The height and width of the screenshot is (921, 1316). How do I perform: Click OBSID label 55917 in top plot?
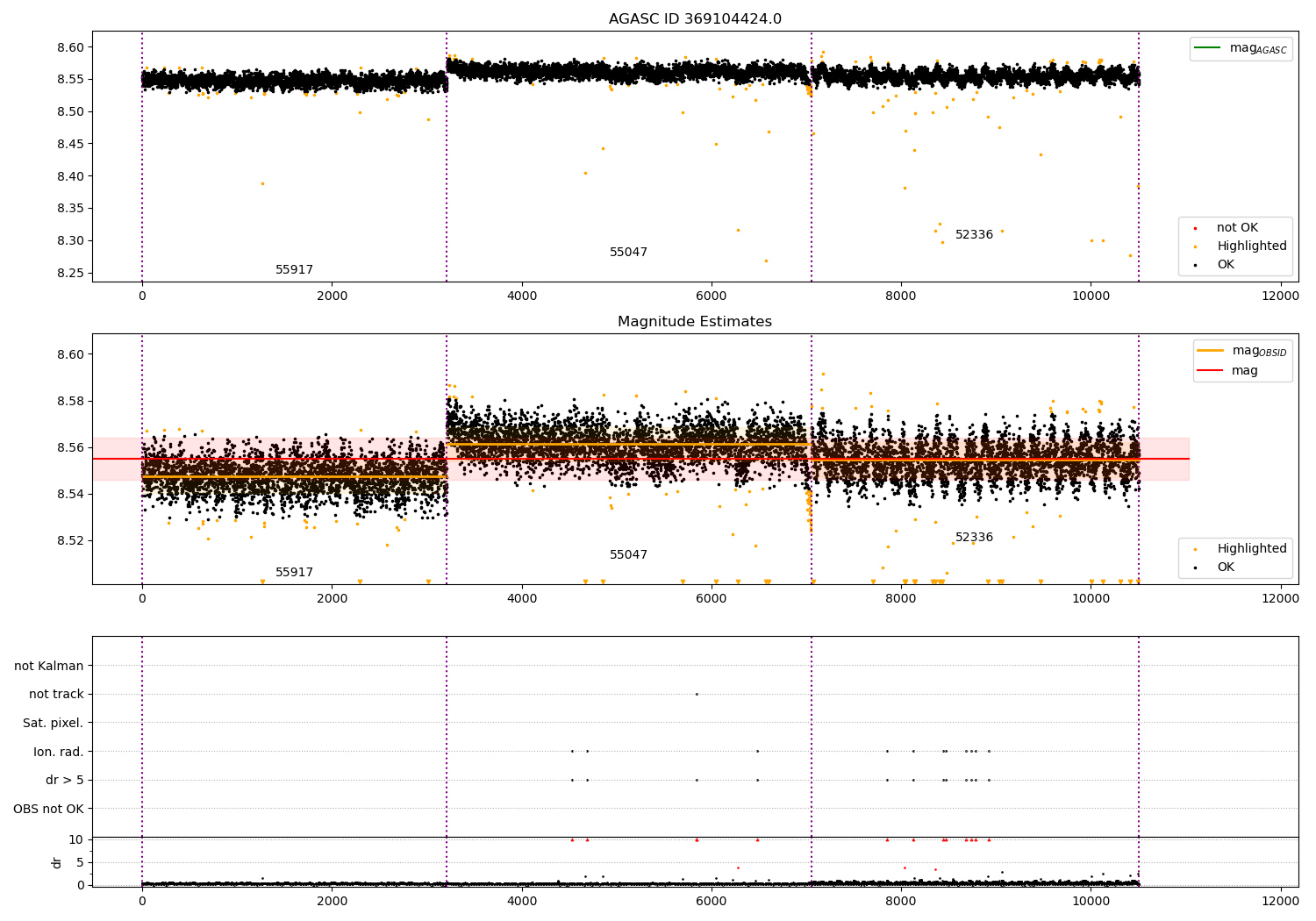click(x=294, y=270)
